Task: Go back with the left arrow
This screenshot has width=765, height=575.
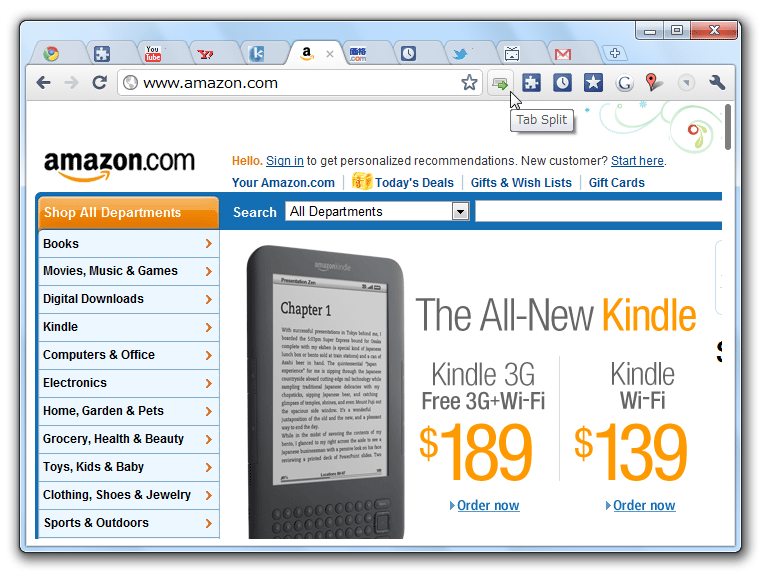Action: 43,82
